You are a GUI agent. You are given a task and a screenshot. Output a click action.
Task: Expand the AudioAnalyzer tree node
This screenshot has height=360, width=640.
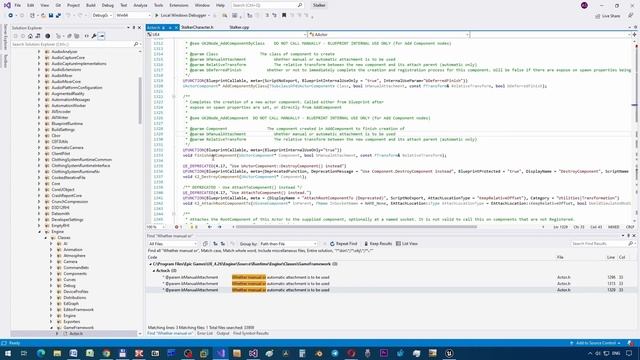39,52
